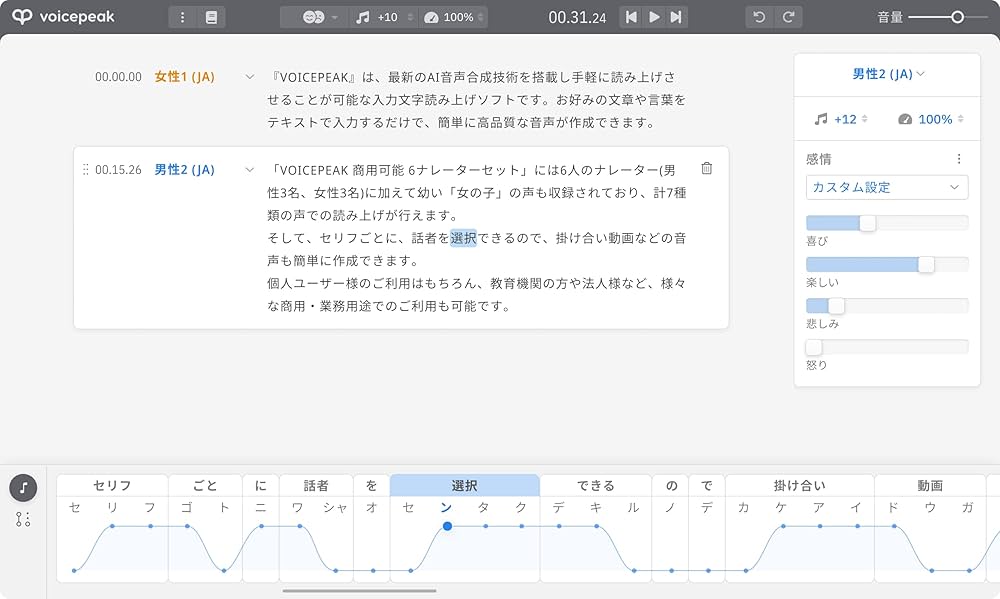Click the emotion faces icon in the toolbar

click(x=313, y=16)
